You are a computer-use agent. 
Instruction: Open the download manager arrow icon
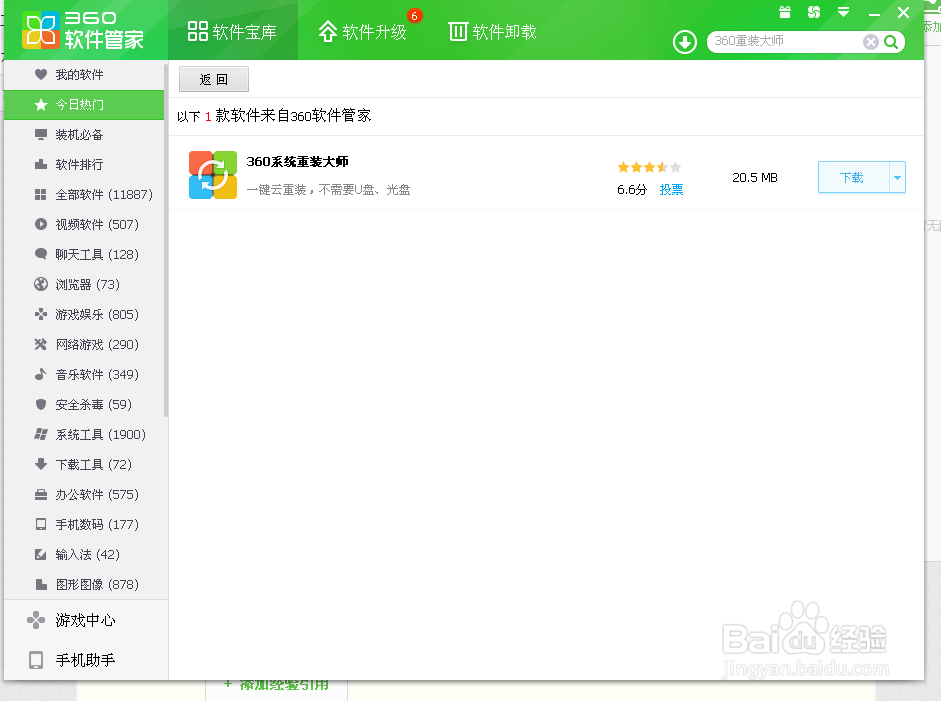[x=685, y=42]
